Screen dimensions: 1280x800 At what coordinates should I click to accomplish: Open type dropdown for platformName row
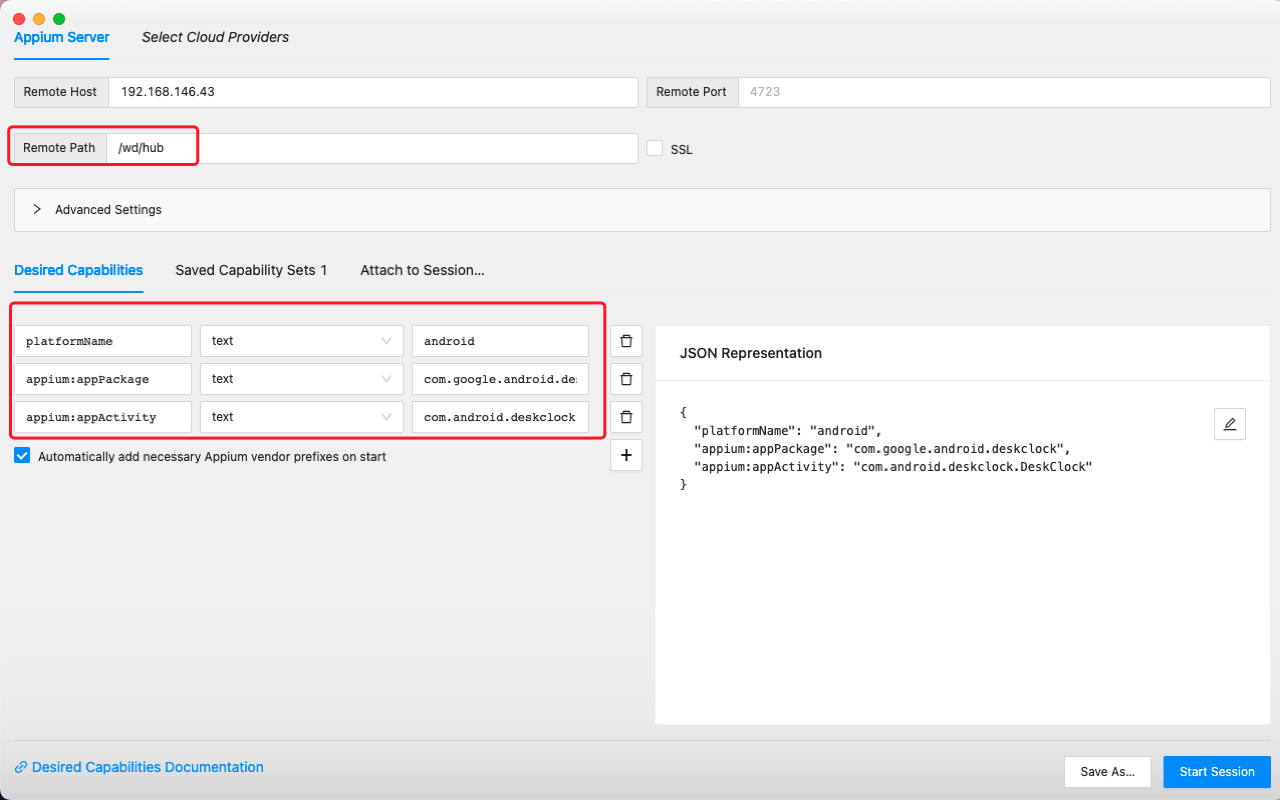(302, 341)
